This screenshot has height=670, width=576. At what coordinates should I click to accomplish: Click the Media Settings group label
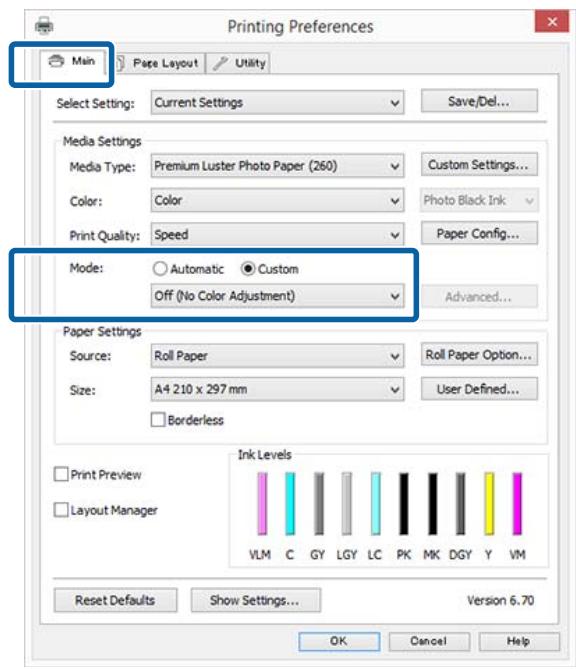[x=102, y=141]
